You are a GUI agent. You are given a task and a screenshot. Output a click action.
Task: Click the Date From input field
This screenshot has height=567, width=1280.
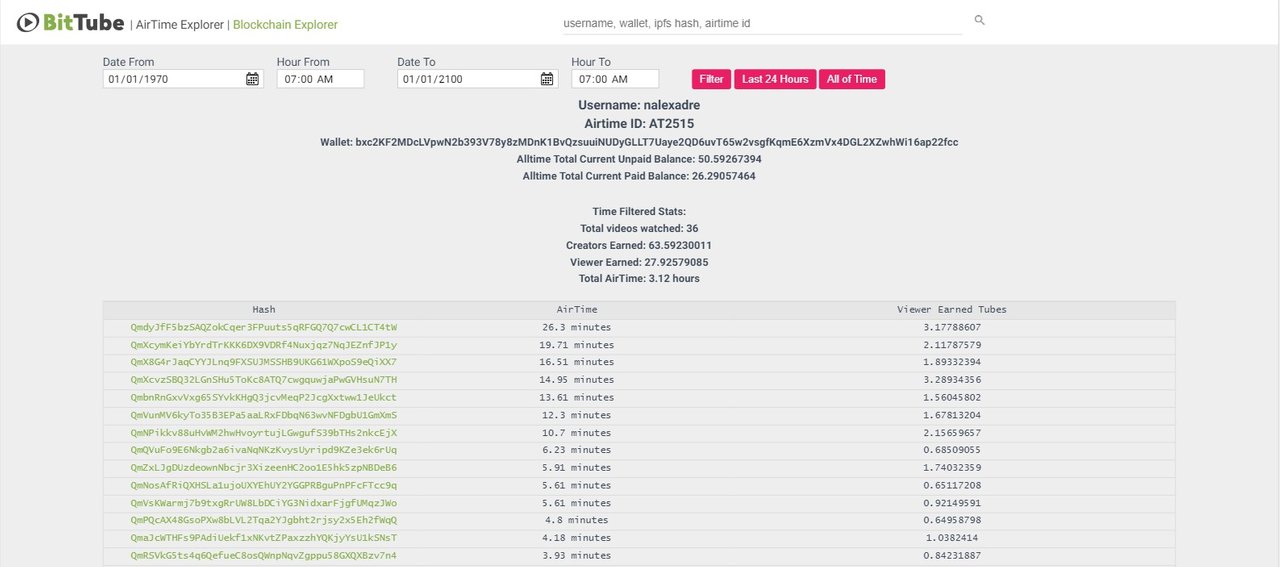[x=183, y=79]
